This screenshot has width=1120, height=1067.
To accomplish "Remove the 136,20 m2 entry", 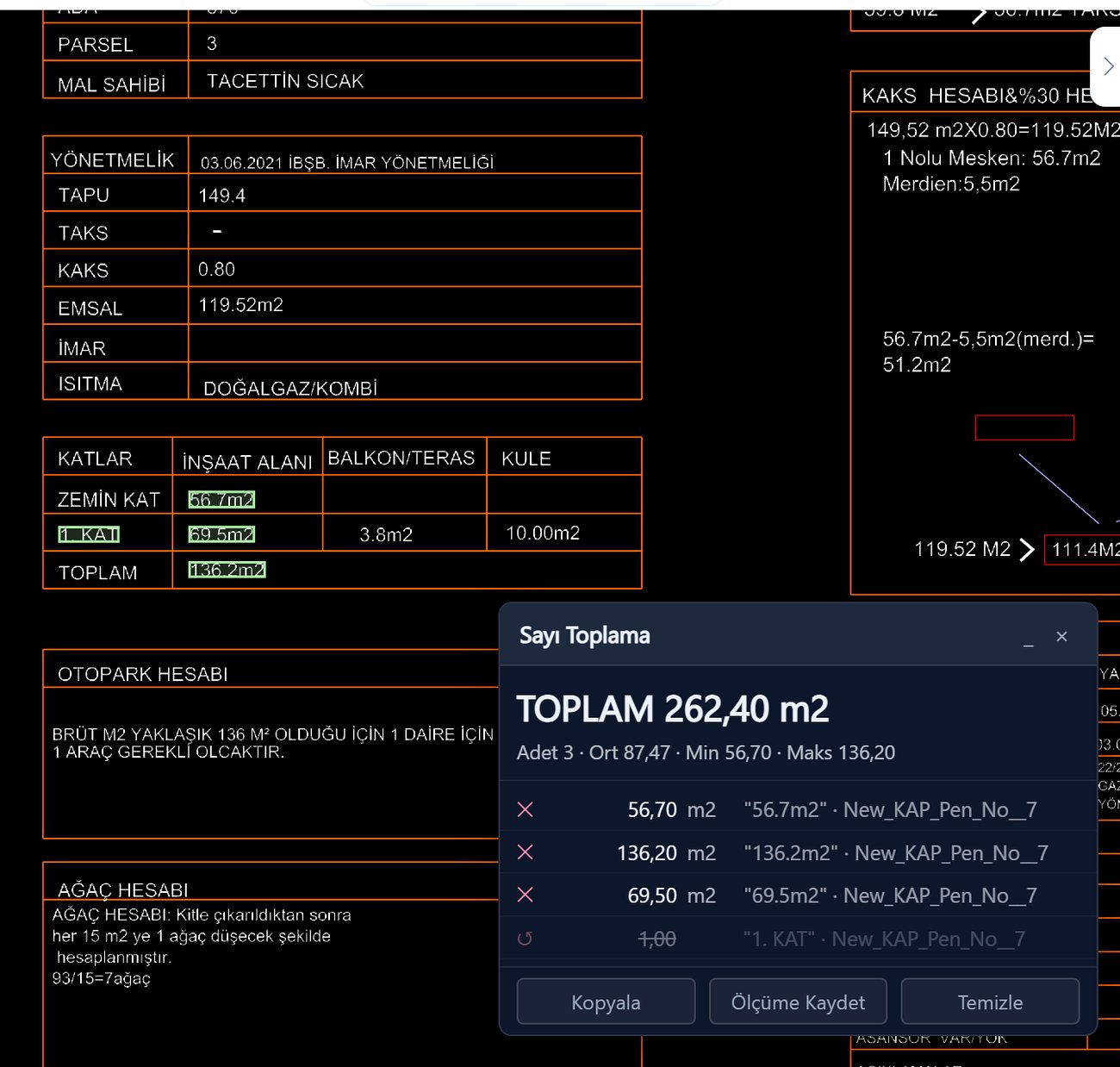I will pyautogui.click(x=526, y=852).
